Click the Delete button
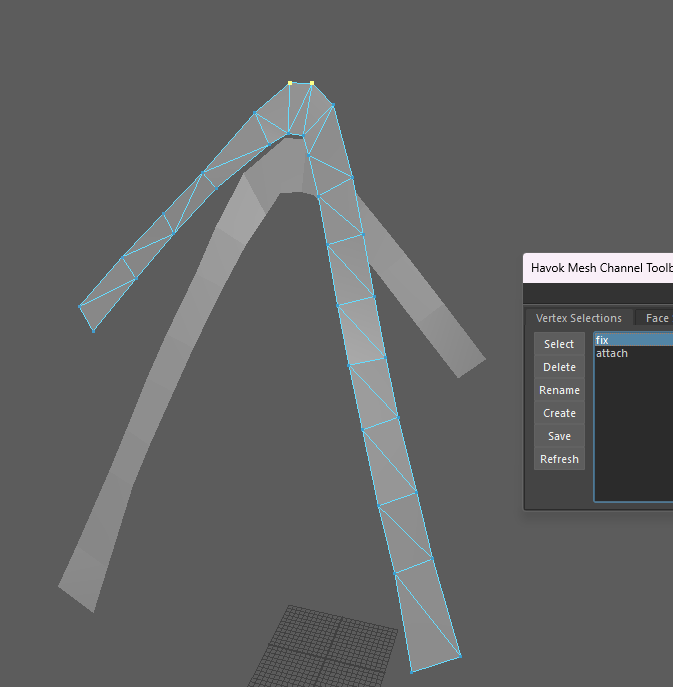 click(x=559, y=367)
